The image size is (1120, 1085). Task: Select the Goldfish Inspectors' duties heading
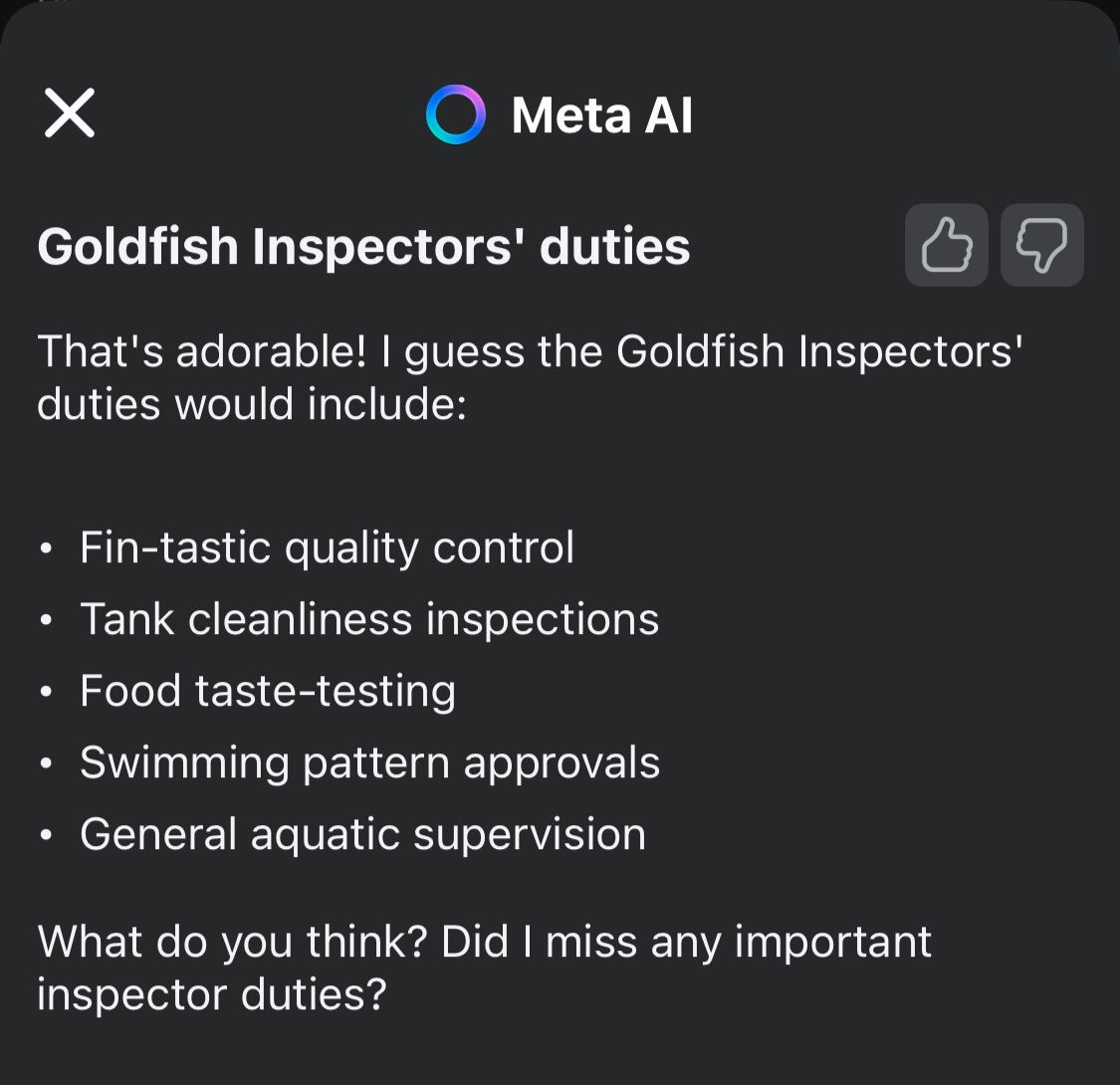pos(363,247)
